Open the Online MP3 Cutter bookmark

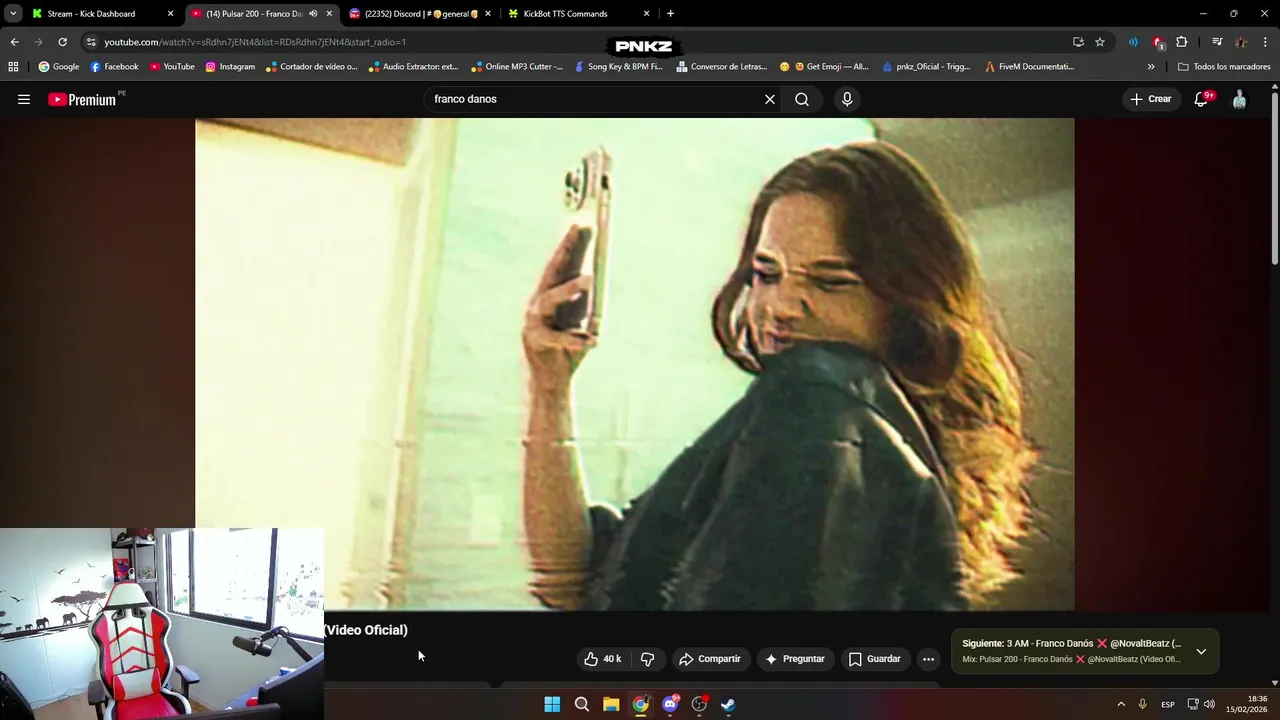516,67
